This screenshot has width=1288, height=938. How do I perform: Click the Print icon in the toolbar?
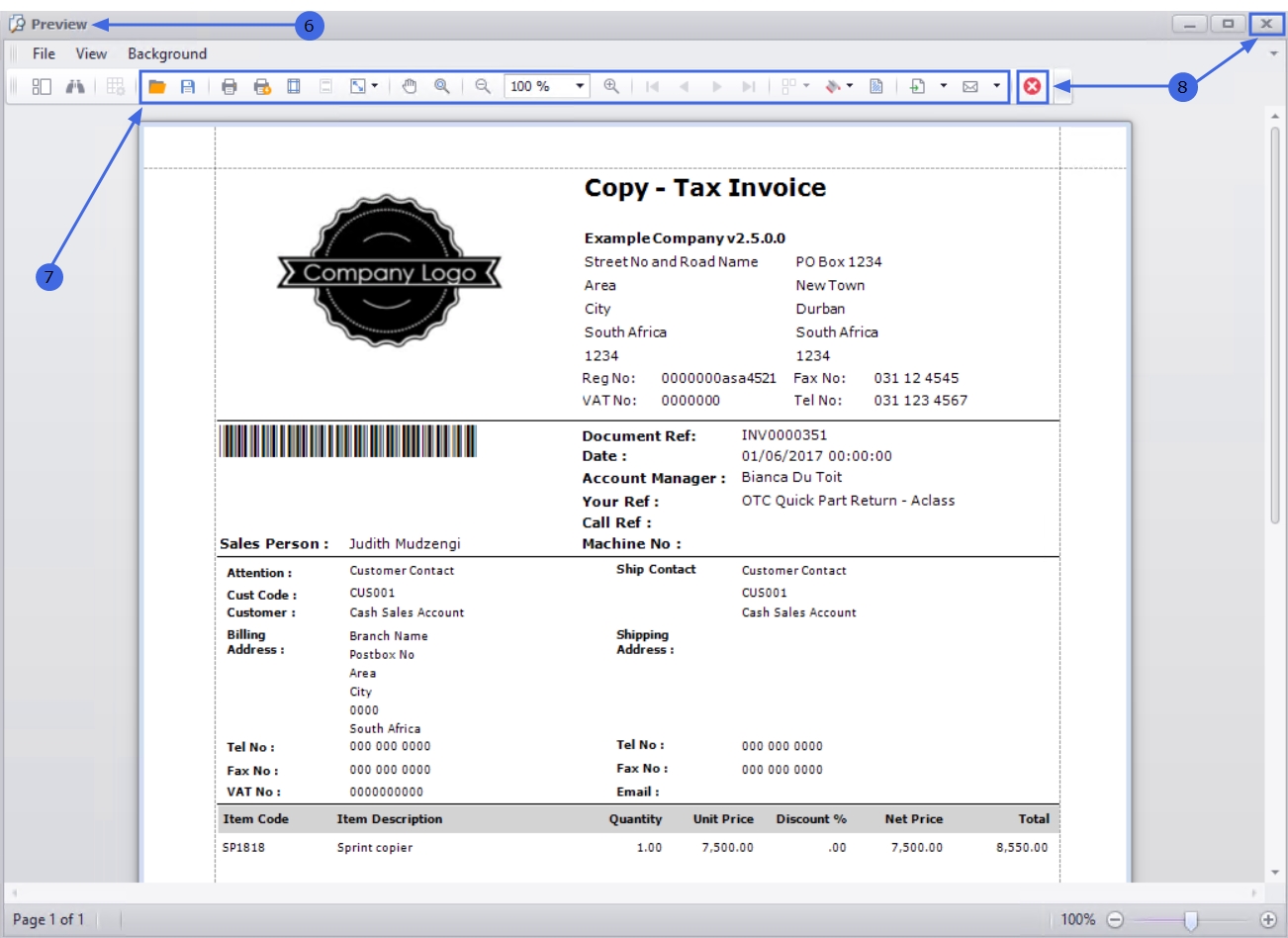(x=230, y=87)
